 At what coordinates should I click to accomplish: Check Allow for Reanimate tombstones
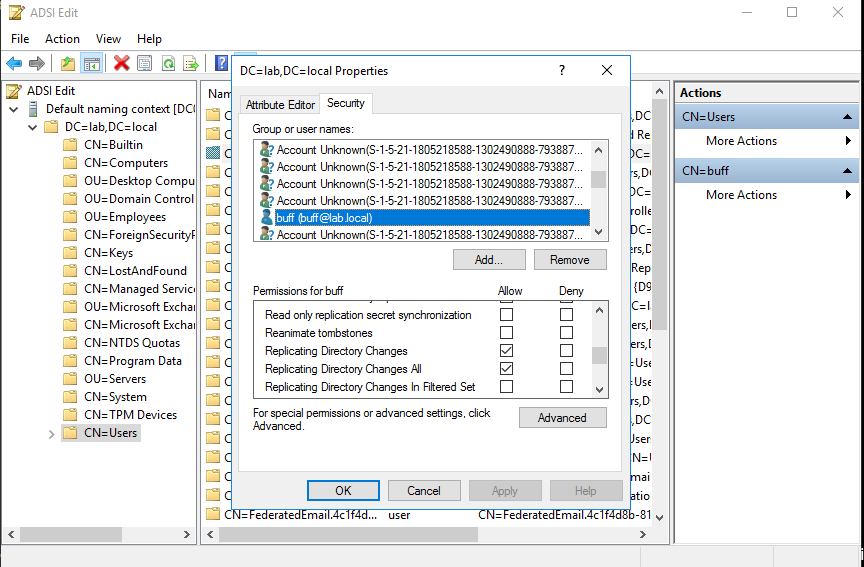(506, 333)
